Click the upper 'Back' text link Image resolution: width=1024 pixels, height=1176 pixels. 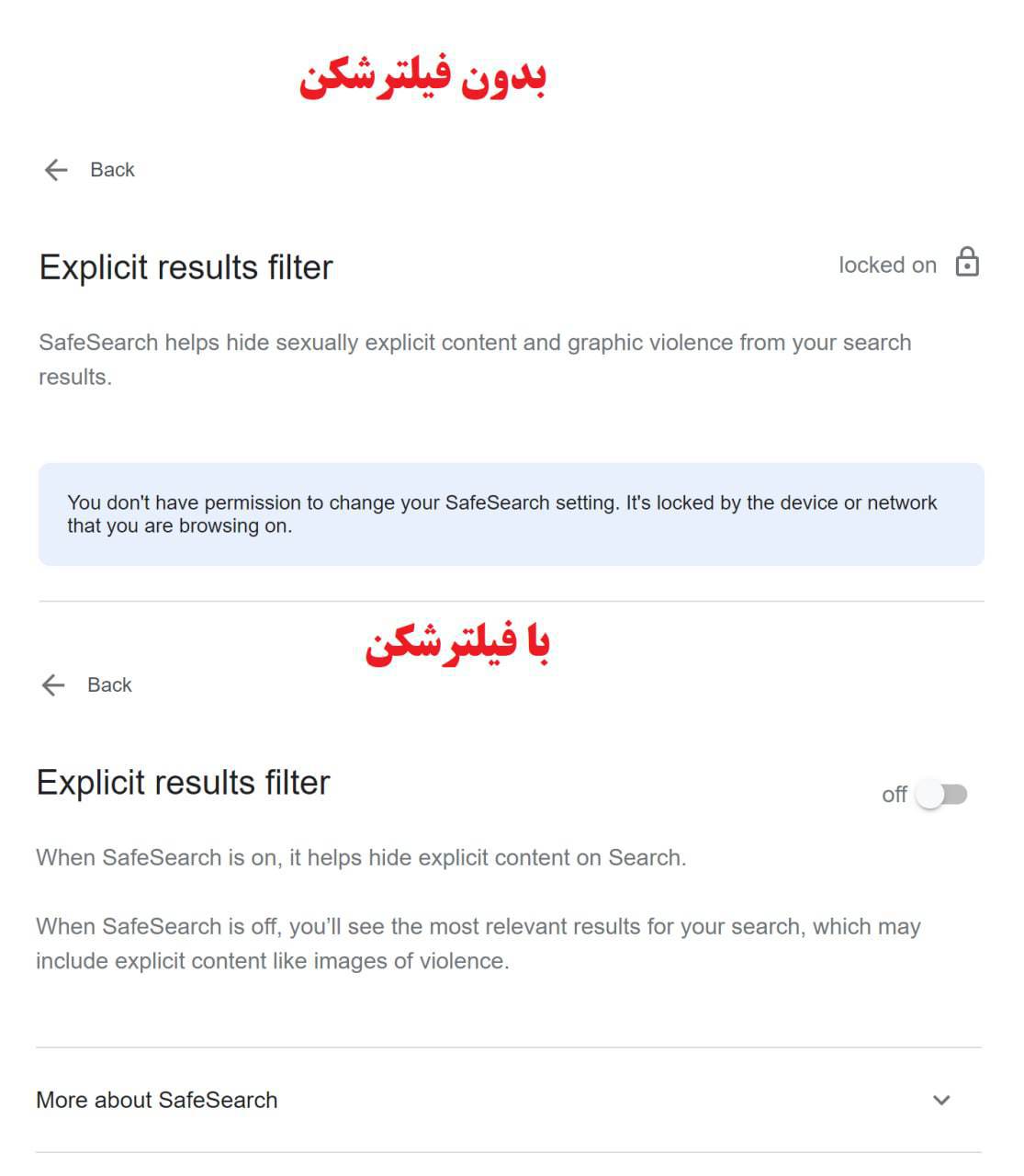(112, 170)
